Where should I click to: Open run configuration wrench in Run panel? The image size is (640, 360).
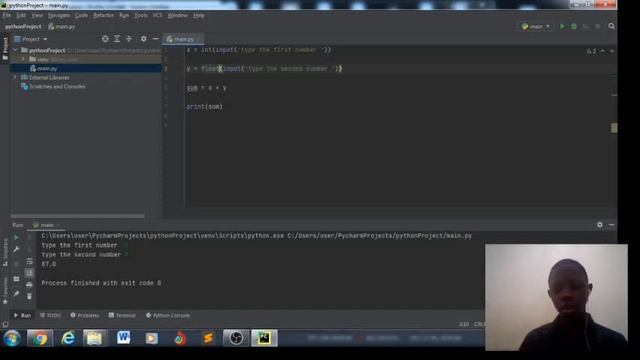click(16, 249)
